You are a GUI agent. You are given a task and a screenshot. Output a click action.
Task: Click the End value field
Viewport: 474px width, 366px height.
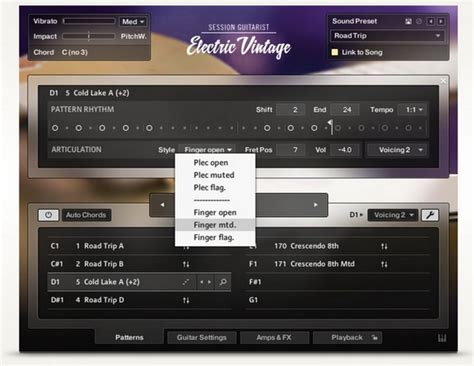pyautogui.click(x=345, y=110)
